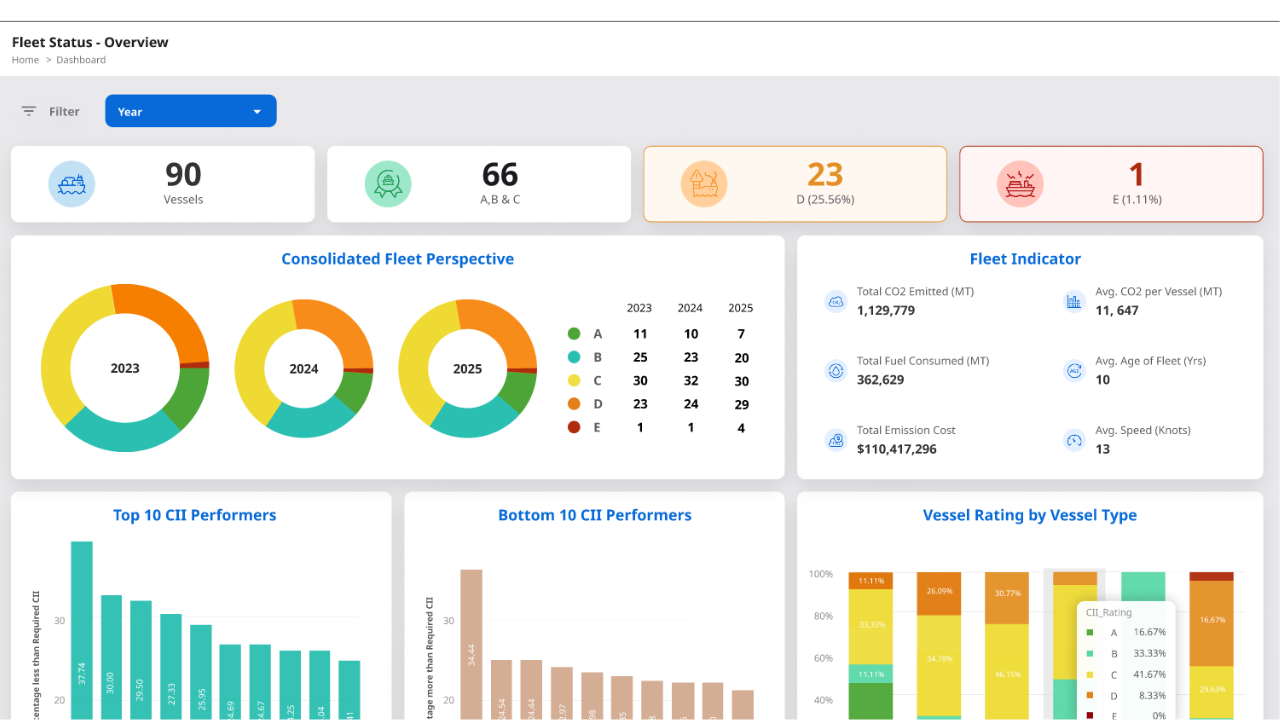Click the red E rating ship icon
Image resolution: width=1280 pixels, height=720 pixels.
click(1020, 184)
